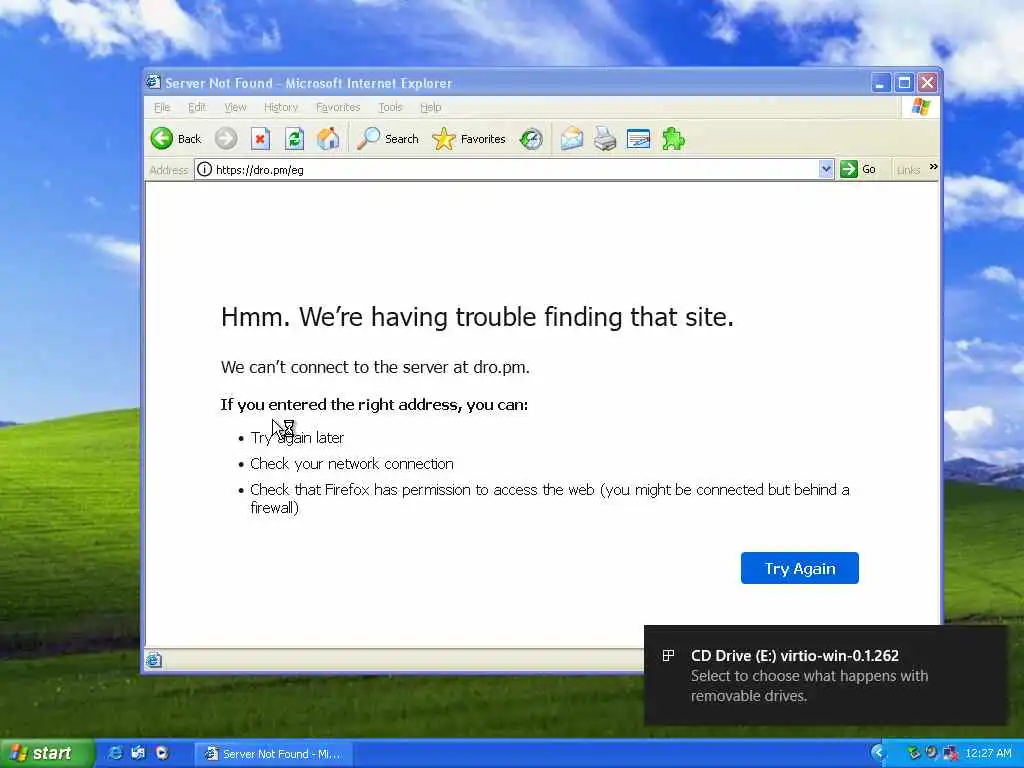Open the Favorites menu in menu bar
This screenshot has height=768, width=1024.
[338, 107]
